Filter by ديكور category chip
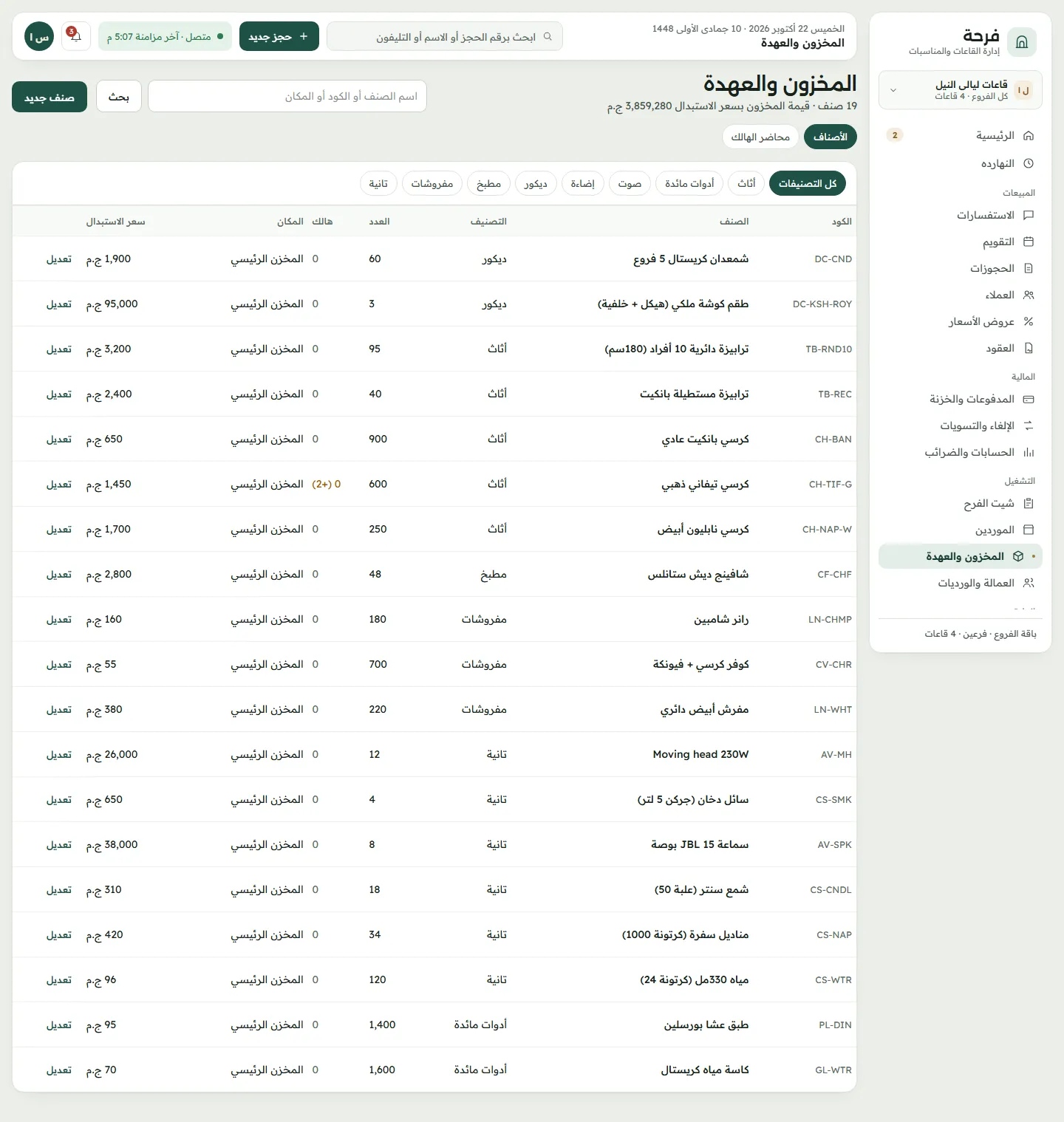This screenshot has height=1122, width=1064. 536,183
